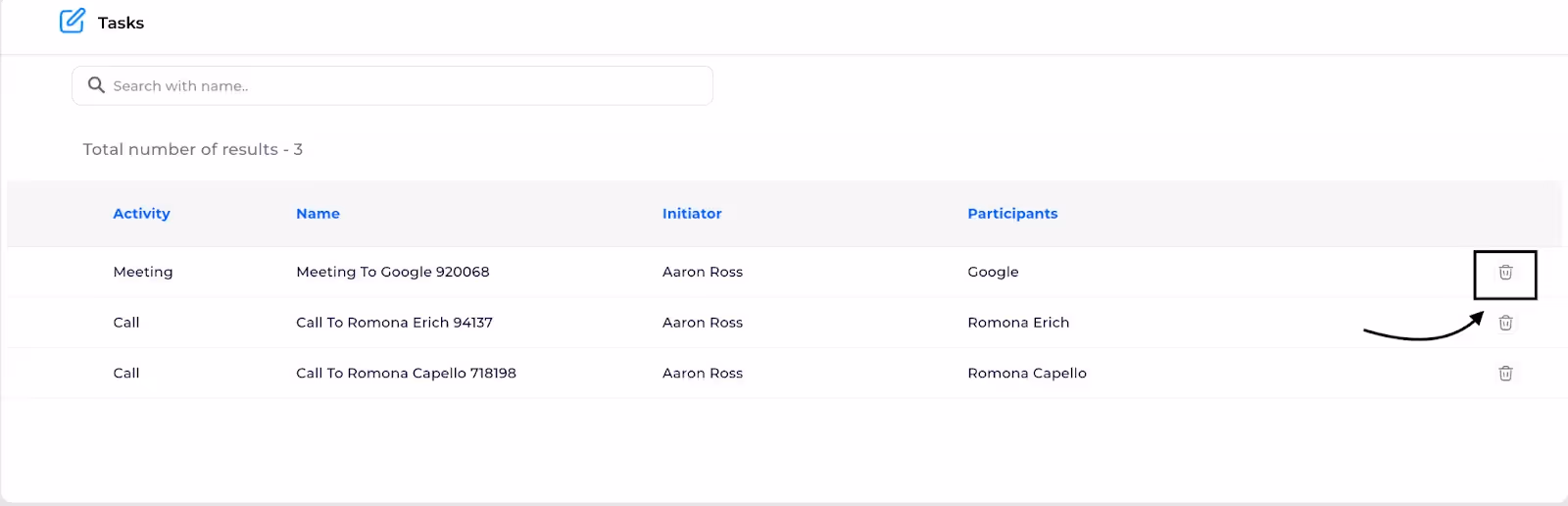Sort by the Name column header

pyautogui.click(x=318, y=214)
